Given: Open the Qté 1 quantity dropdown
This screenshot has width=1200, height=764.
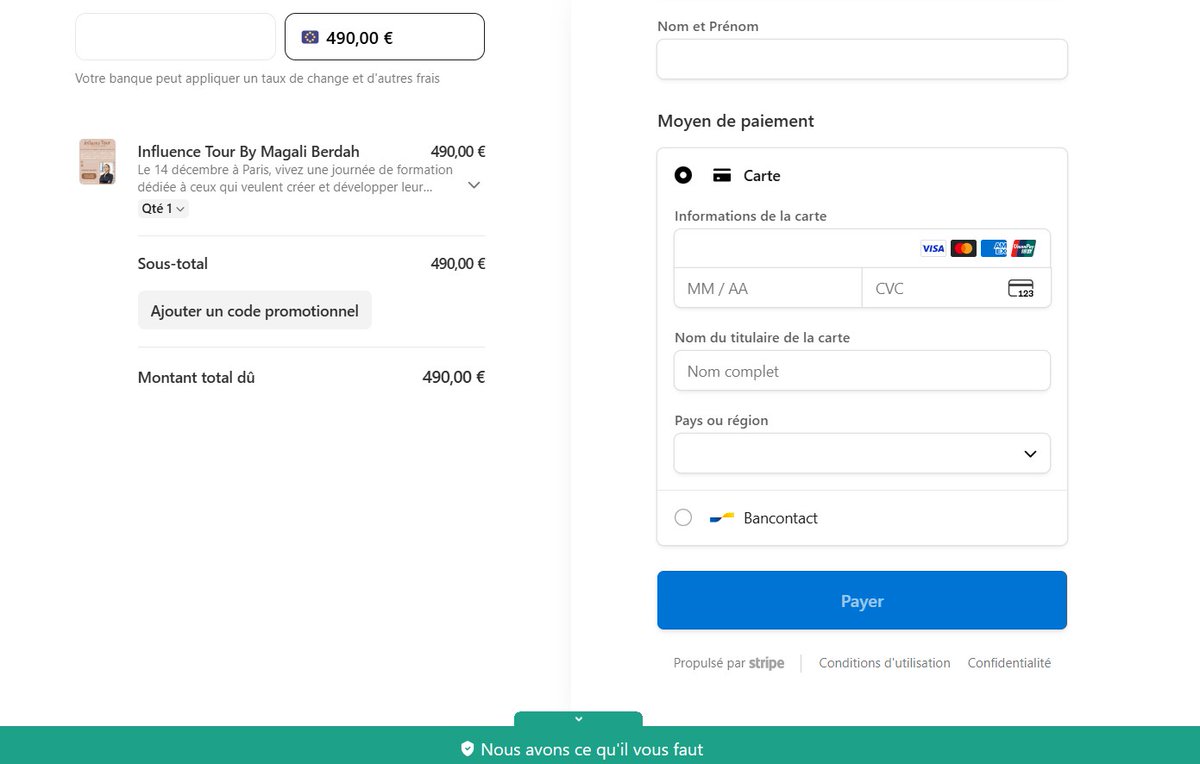Looking at the screenshot, I should coord(163,209).
